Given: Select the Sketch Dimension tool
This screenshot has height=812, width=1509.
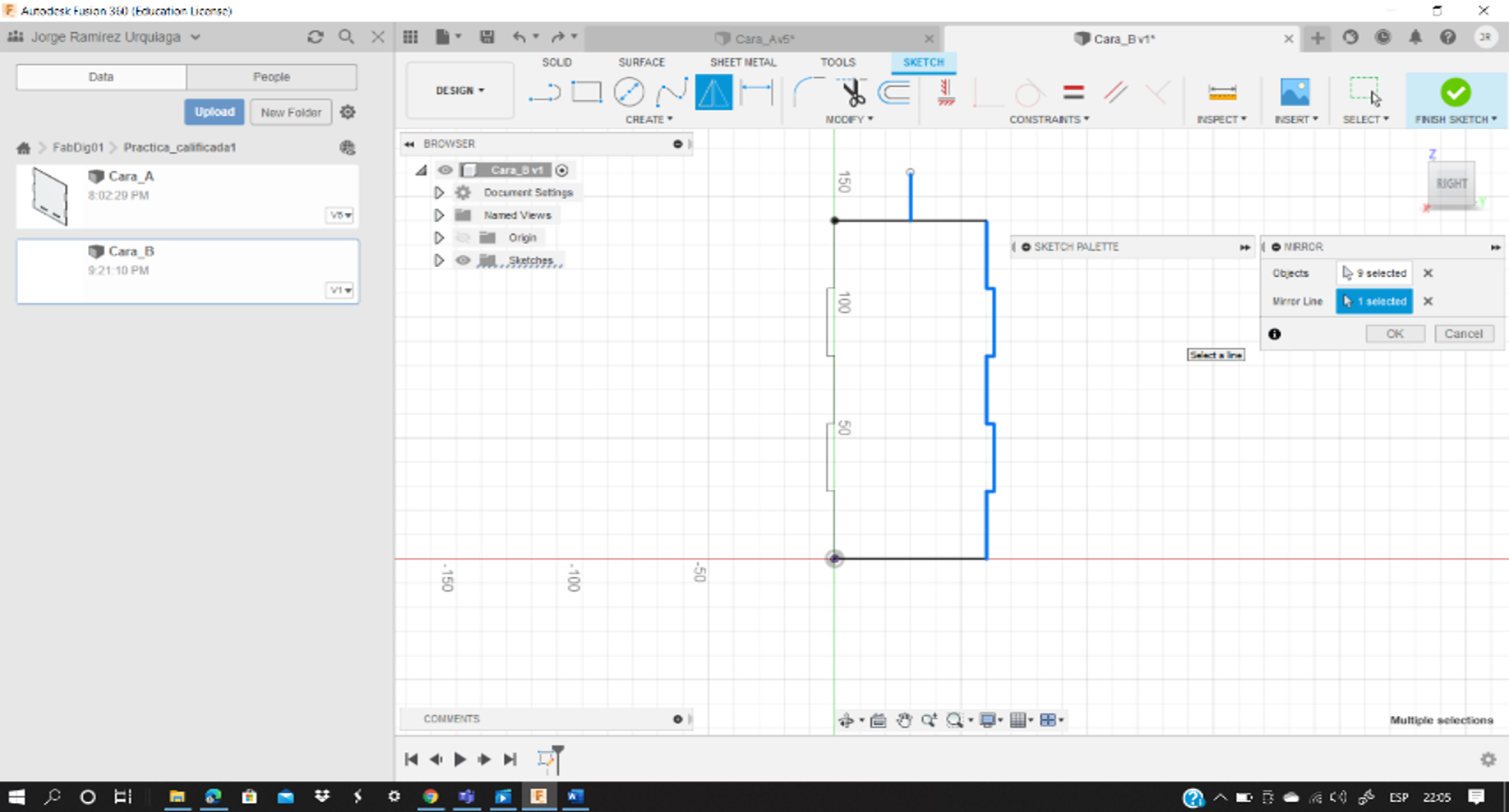Looking at the screenshot, I should point(756,92).
